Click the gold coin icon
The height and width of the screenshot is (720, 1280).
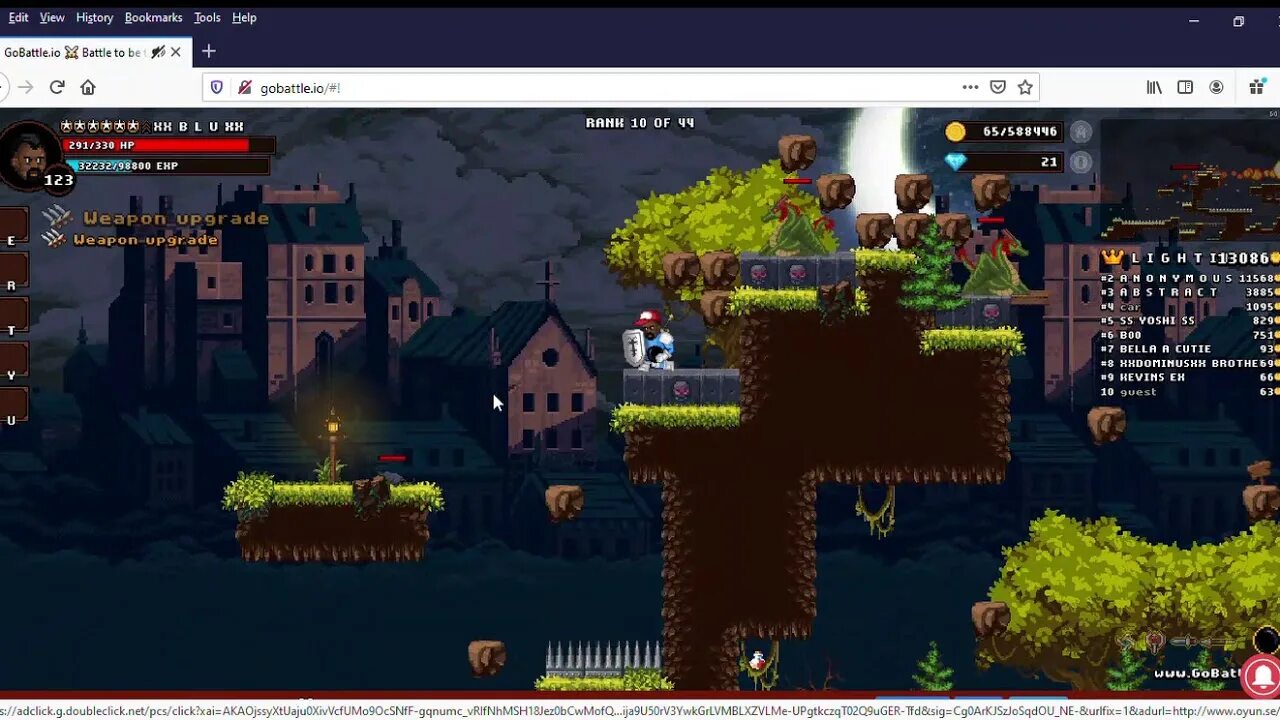956,132
